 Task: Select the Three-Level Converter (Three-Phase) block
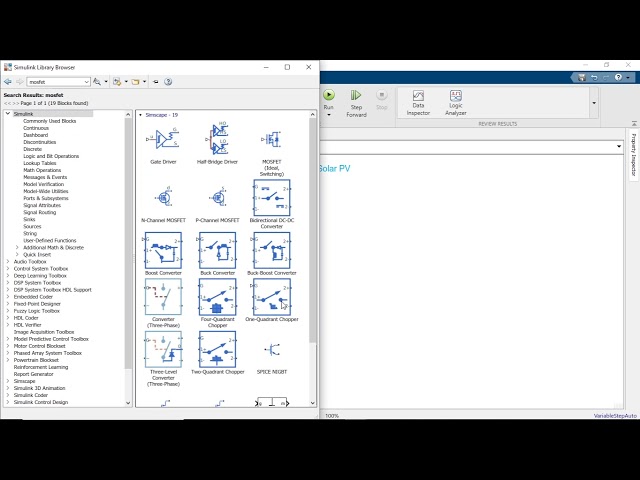pos(163,349)
